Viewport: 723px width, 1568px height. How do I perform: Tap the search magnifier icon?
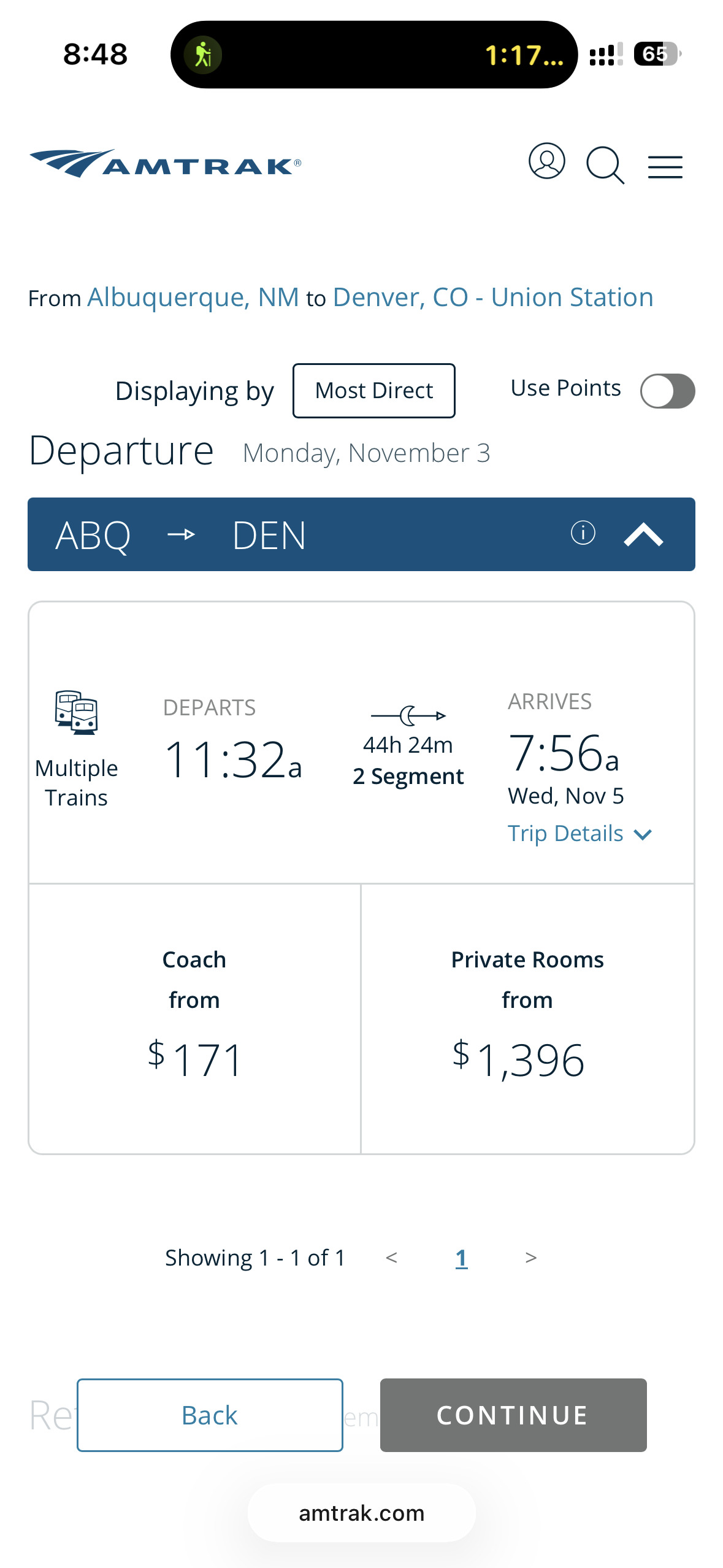[x=605, y=165]
